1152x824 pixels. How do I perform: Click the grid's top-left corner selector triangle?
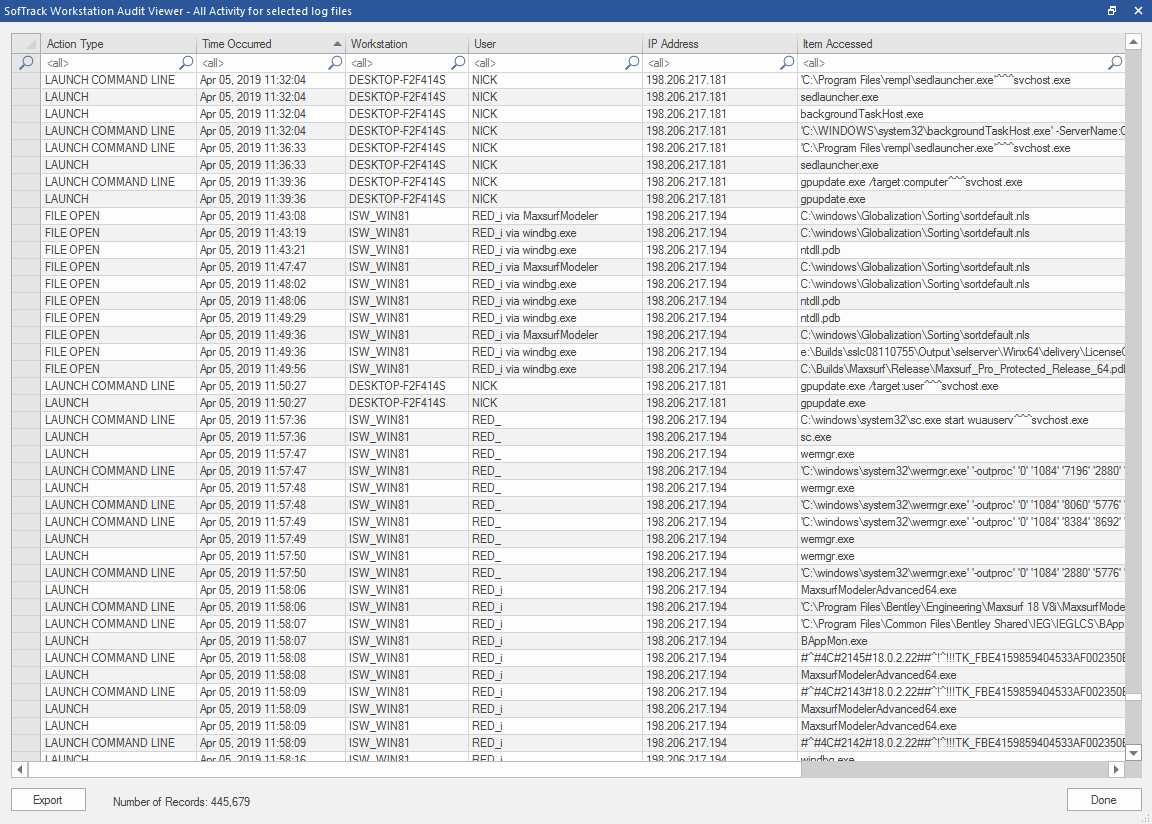pos(26,44)
